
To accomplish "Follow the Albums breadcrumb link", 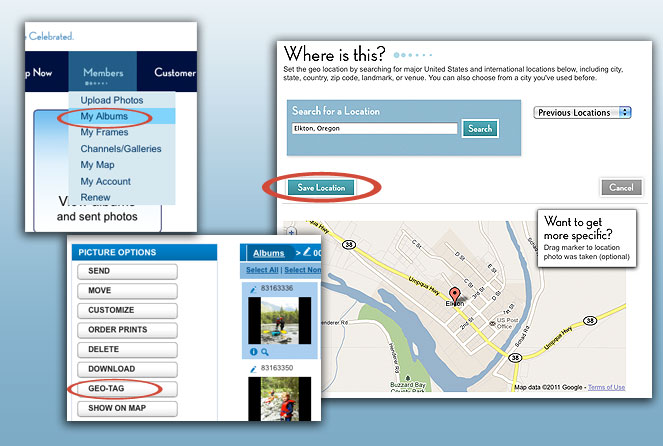I will point(269,253).
